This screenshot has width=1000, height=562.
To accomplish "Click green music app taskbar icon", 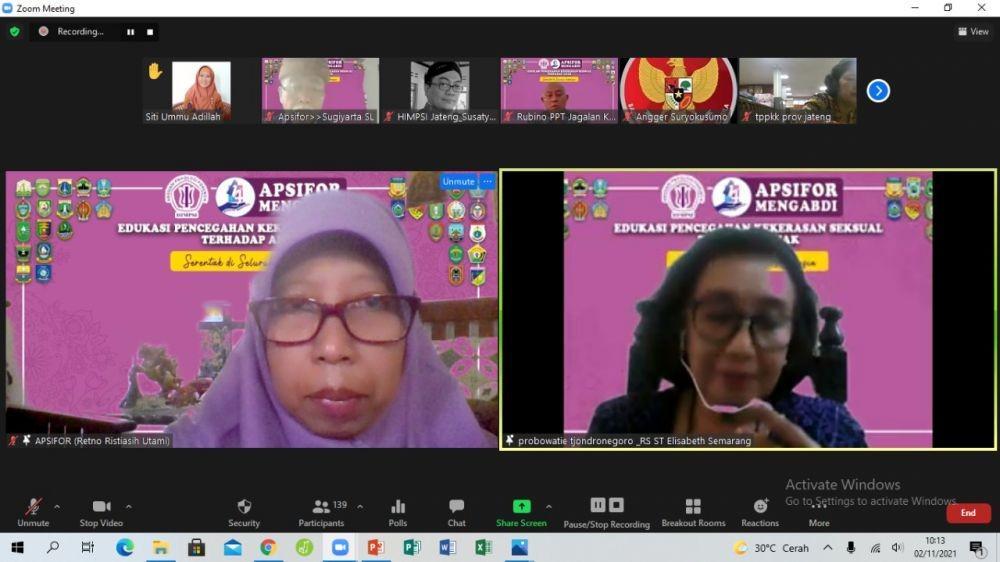I will pyautogui.click(x=304, y=547).
